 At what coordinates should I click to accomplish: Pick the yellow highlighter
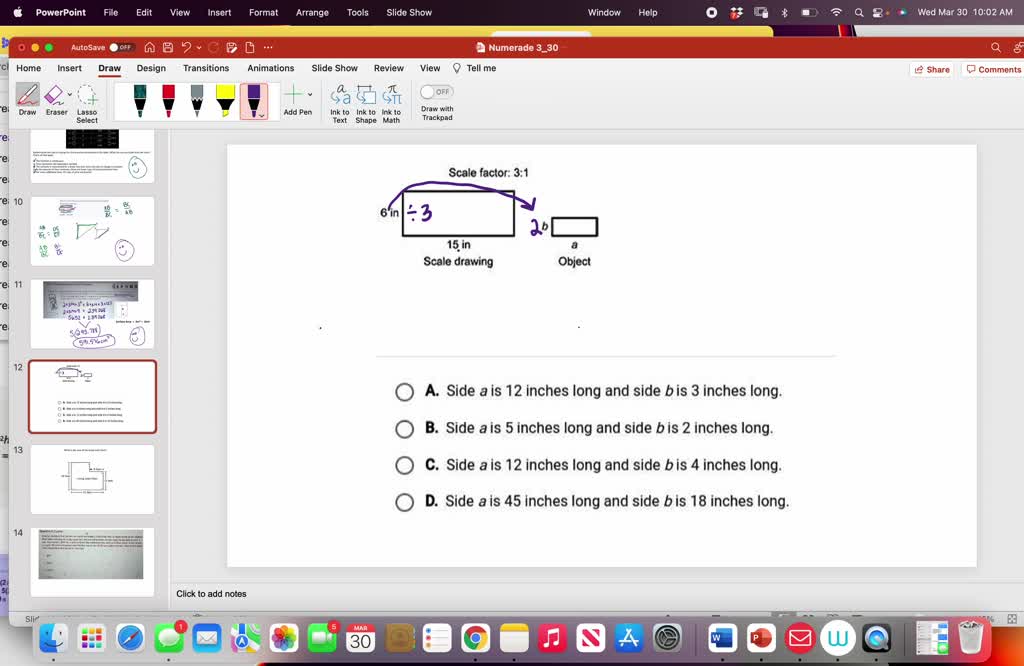(225, 101)
